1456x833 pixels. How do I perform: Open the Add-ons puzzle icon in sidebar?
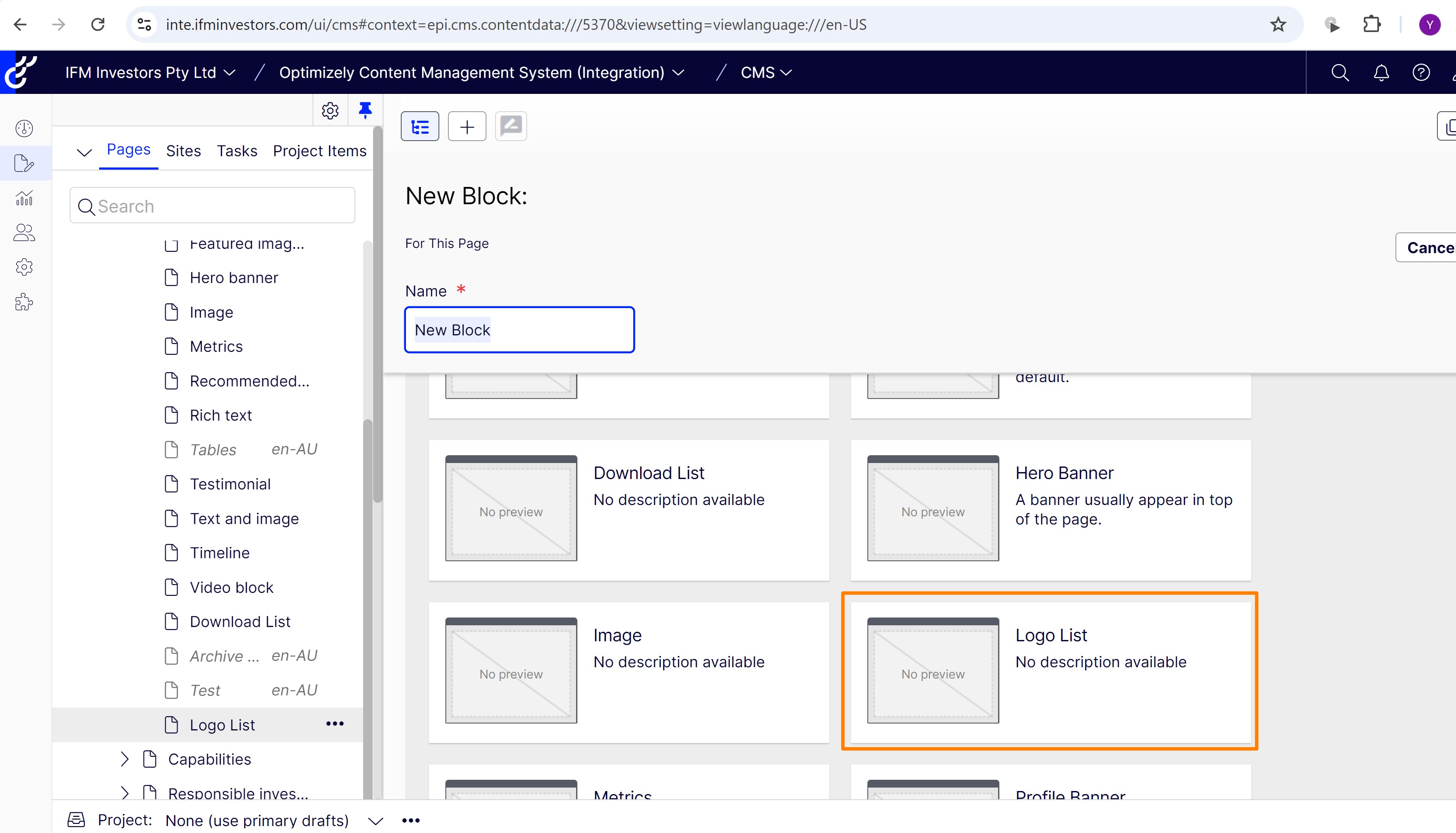click(25, 302)
